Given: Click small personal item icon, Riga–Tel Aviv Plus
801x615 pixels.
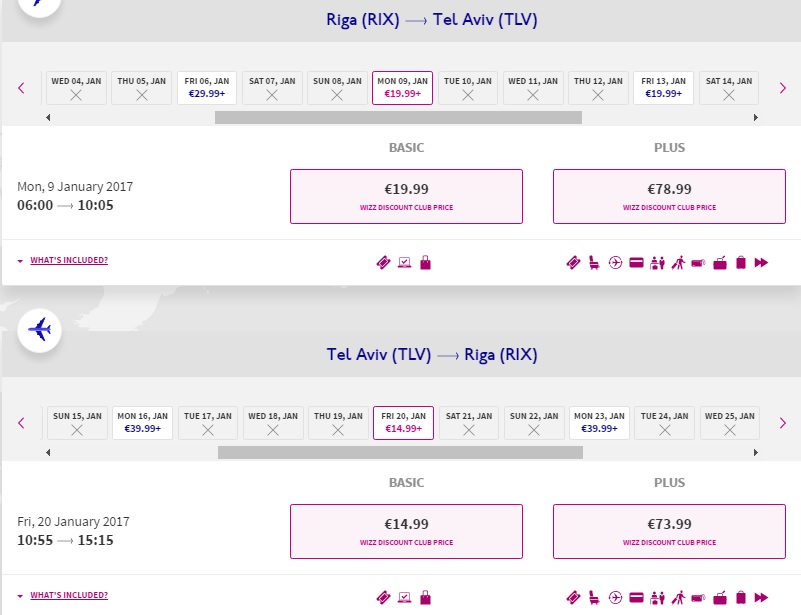Looking at the screenshot, I should [698, 263].
